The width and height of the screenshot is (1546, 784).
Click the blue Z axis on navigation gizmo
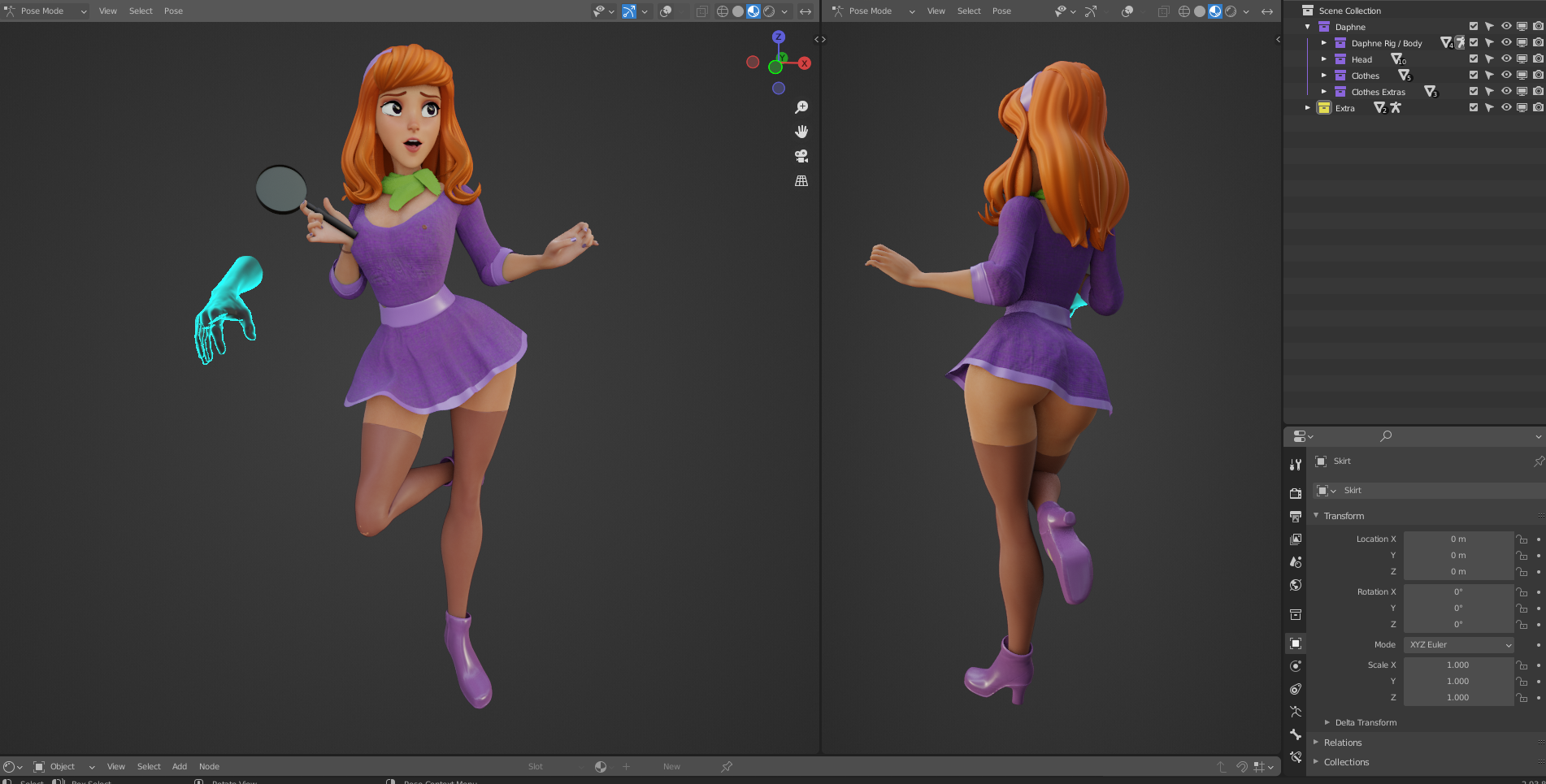779,37
